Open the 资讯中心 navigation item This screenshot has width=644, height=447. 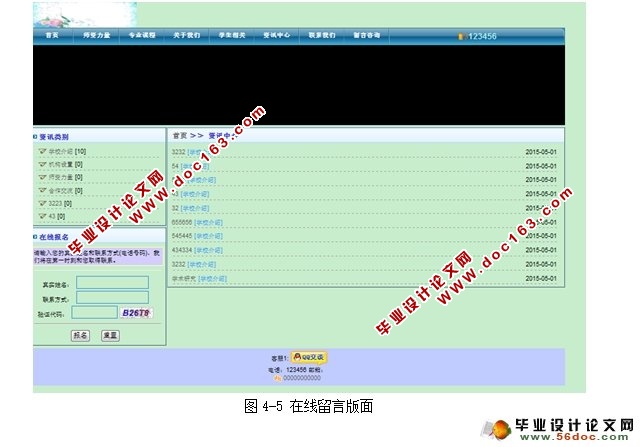click(277, 35)
